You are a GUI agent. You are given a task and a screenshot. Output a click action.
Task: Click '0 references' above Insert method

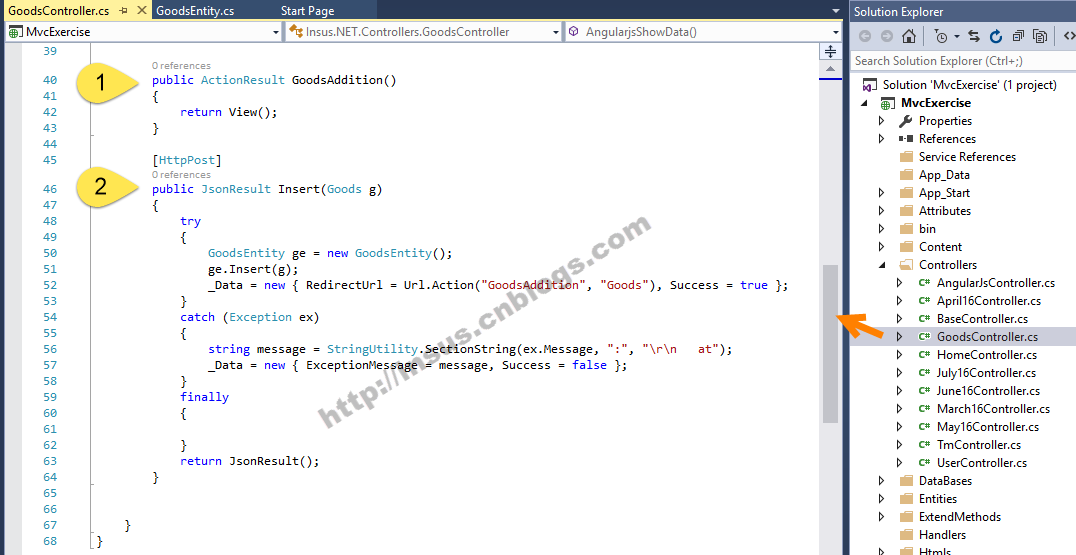pyautogui.click(x=181, y=175)
